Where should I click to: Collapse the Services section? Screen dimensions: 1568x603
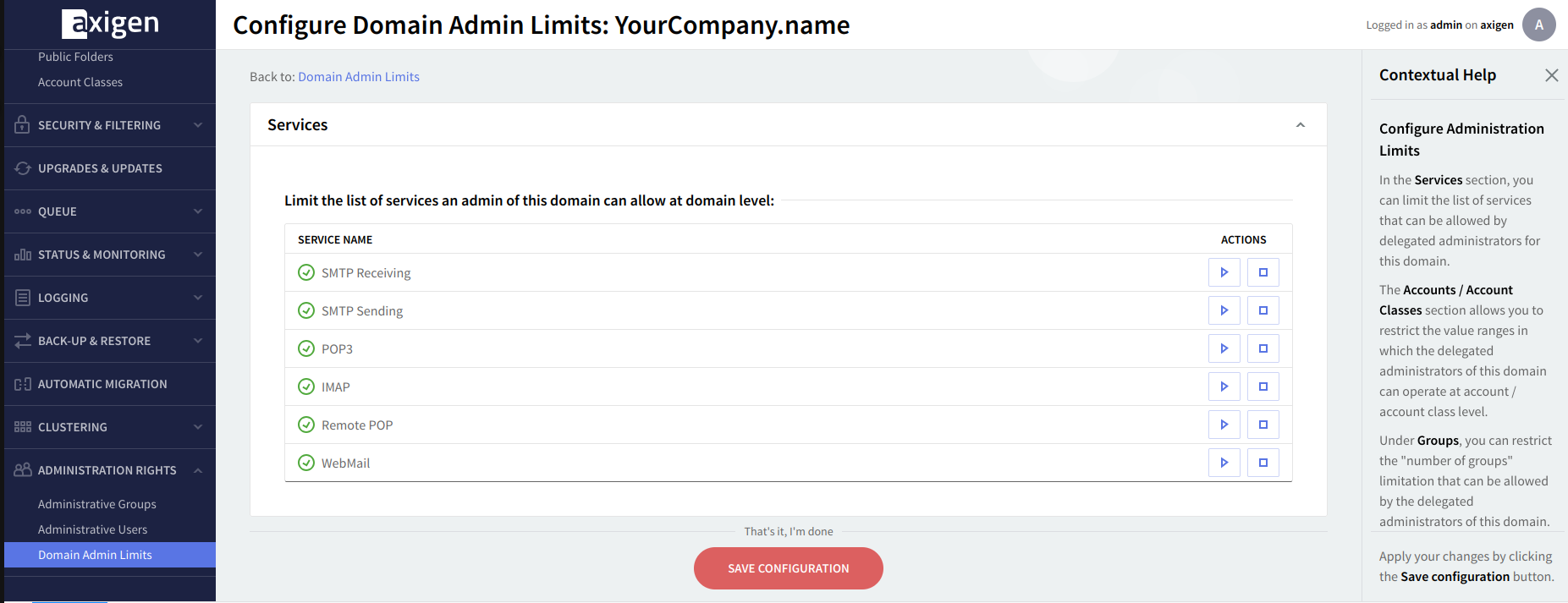pyautogui.click(x=1300, y=125)
